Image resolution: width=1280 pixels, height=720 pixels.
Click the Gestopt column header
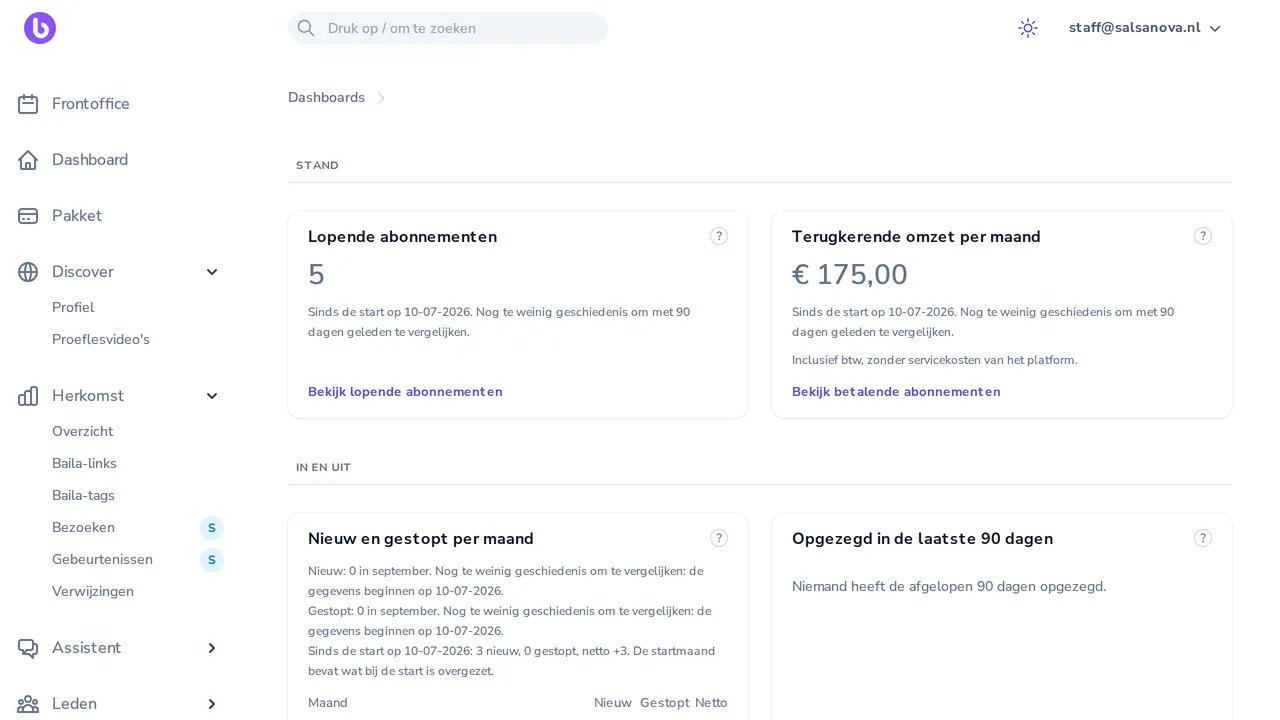[x=664, y=703]
